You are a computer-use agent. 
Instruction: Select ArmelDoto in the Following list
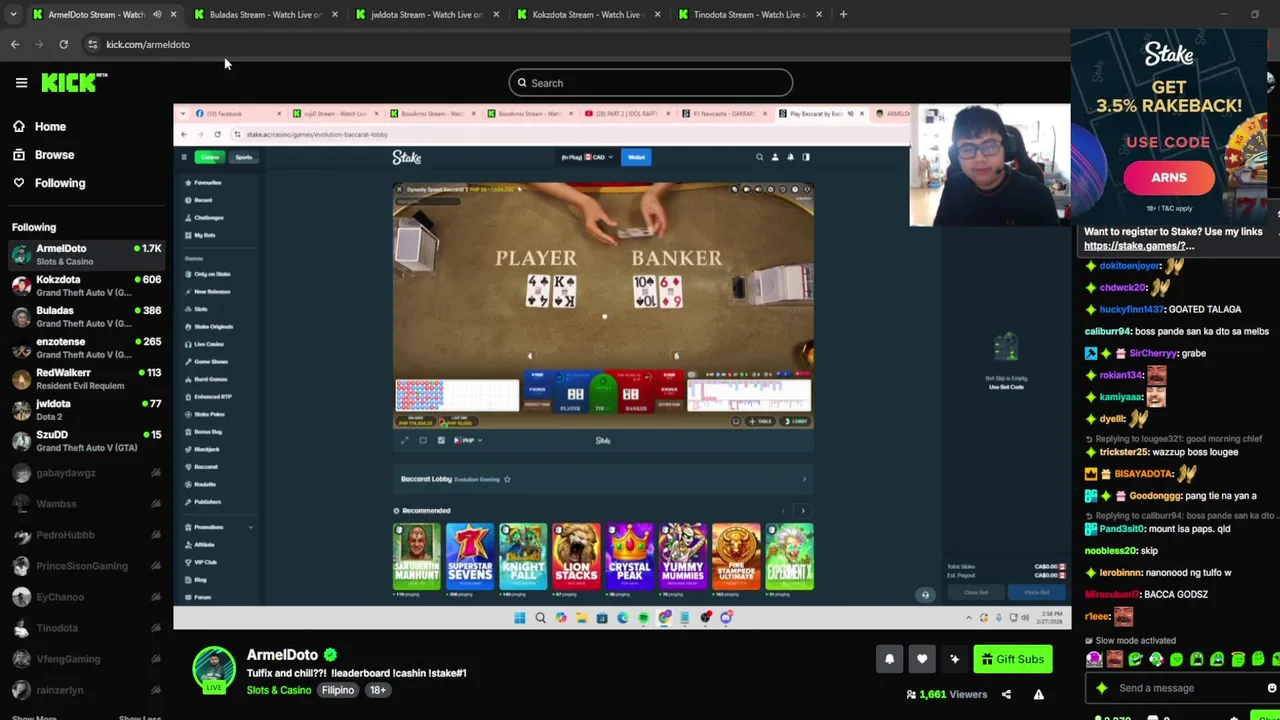[x=86, y=254]
